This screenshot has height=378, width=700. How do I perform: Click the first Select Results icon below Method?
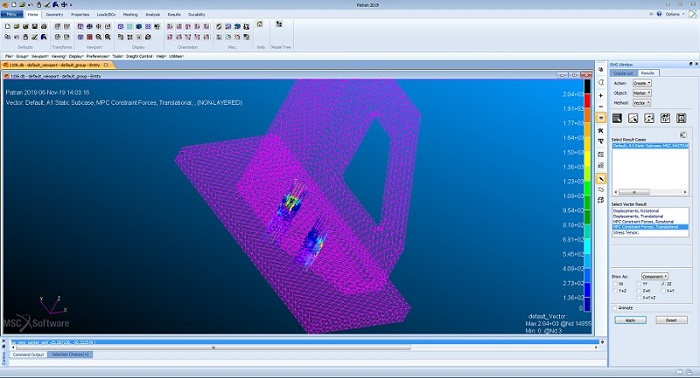pyautogui.click(x=617, y=118)
